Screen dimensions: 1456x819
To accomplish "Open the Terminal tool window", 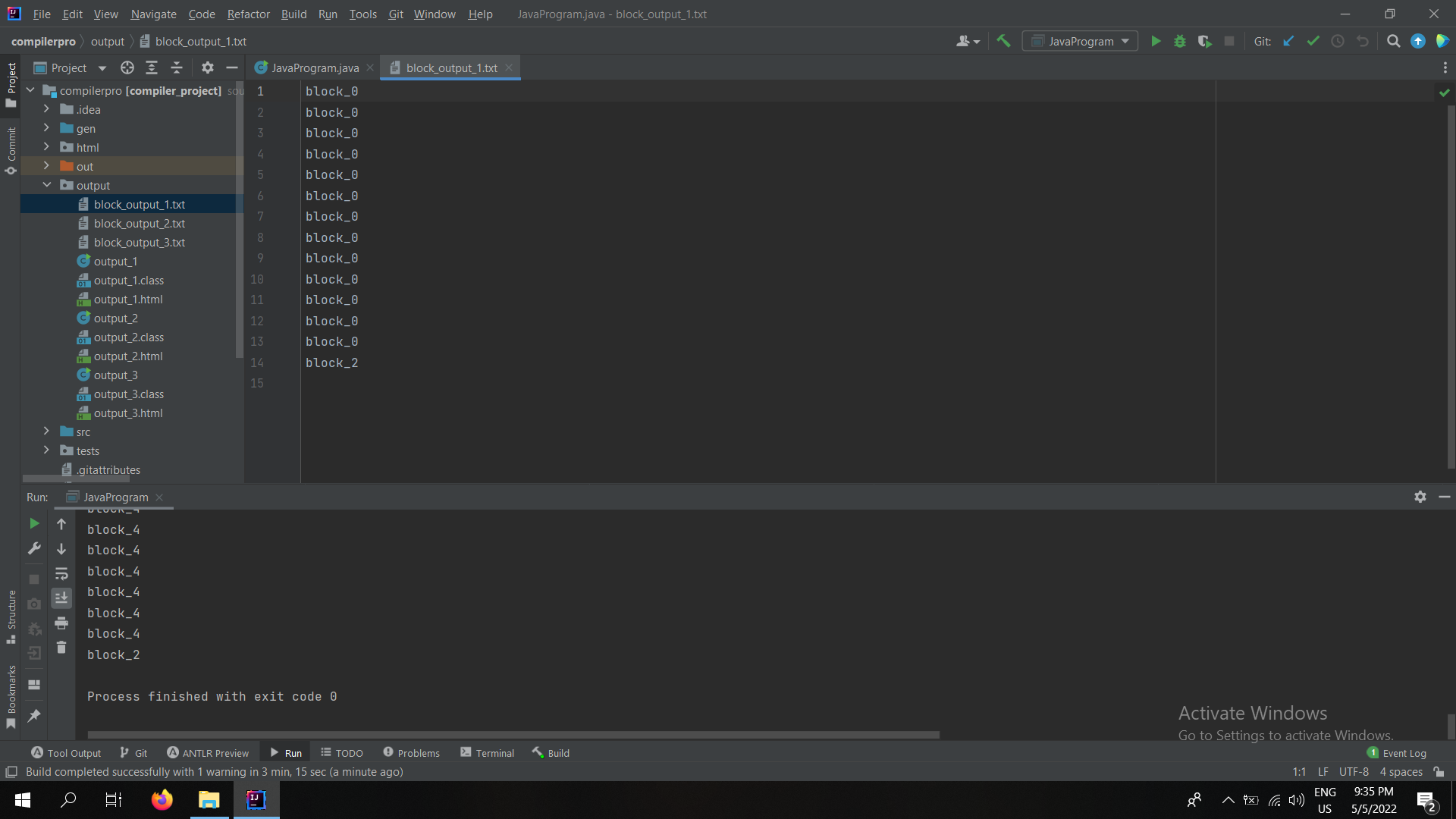I will pyautogui.click(x=487, y=753).
